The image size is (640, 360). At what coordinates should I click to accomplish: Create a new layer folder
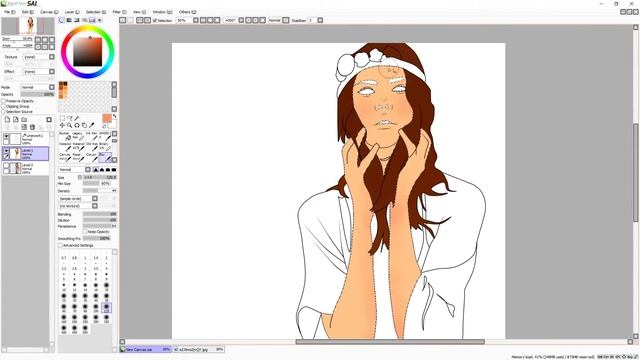(24, 119)
